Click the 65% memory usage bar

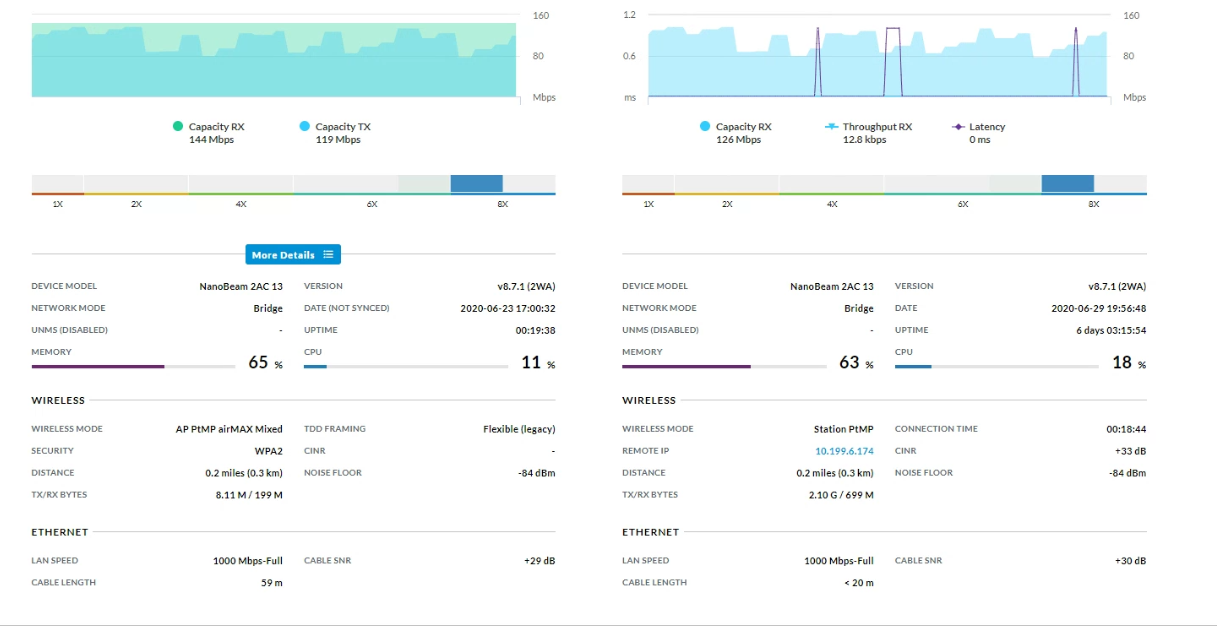[x=135, y=367]
